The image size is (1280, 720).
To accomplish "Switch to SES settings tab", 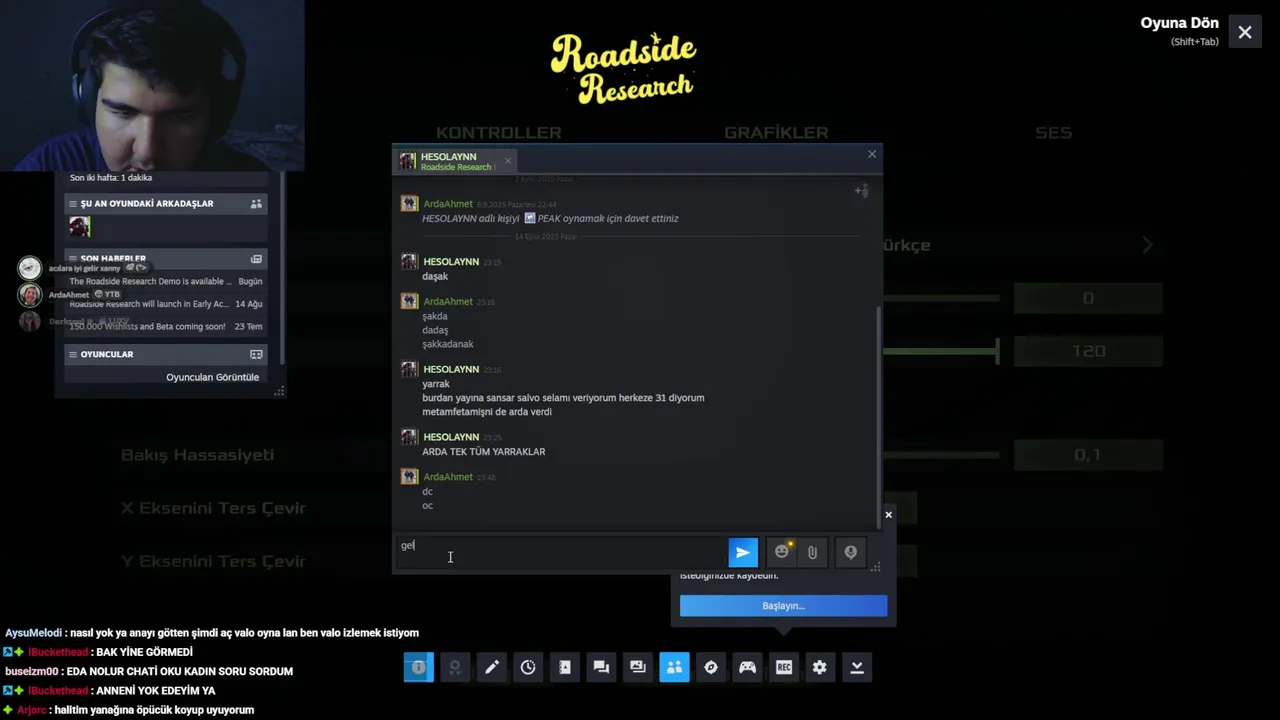I will click(1053, 132).
